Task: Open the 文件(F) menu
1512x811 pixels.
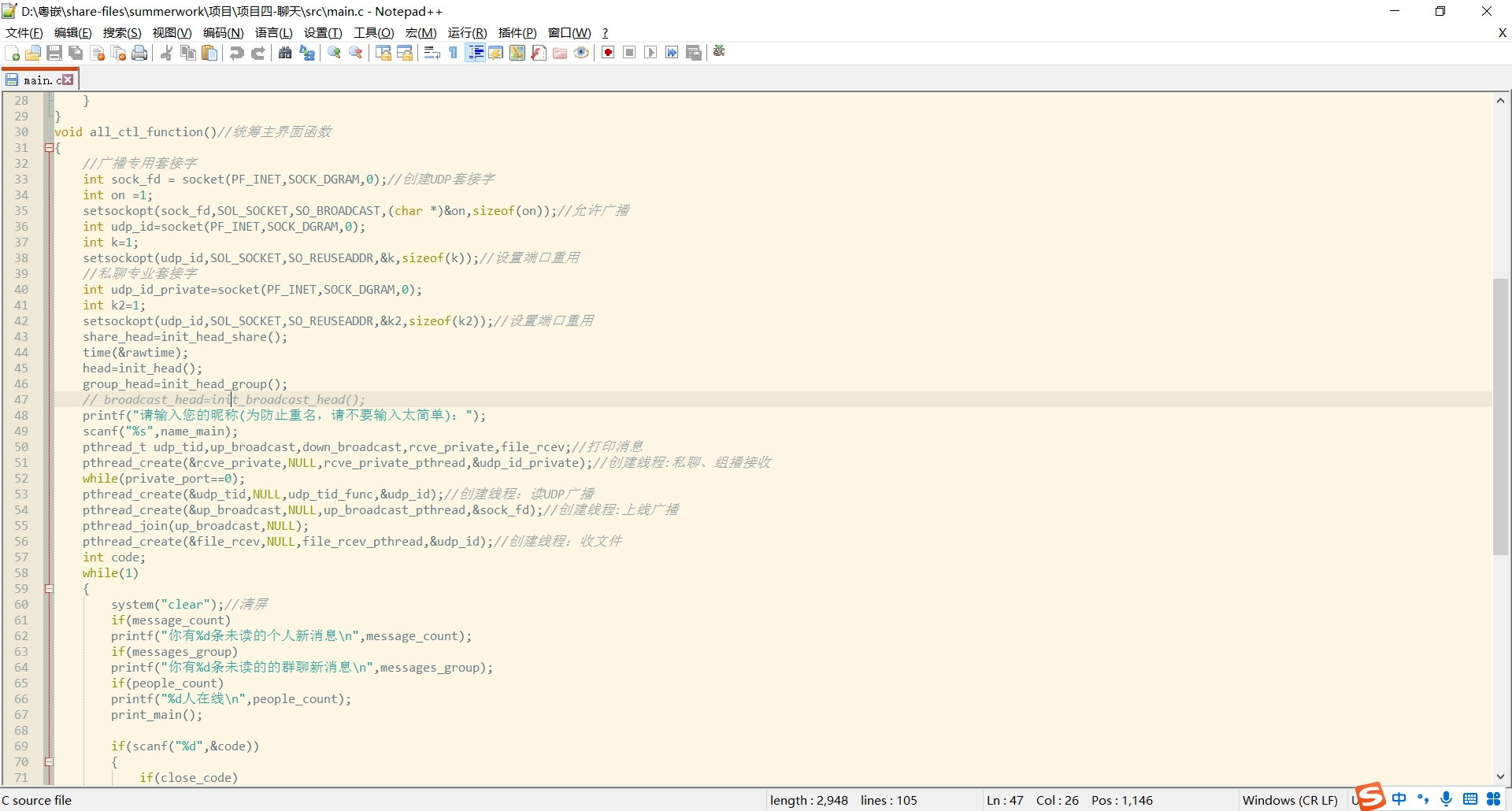Action: pos(24,33)
